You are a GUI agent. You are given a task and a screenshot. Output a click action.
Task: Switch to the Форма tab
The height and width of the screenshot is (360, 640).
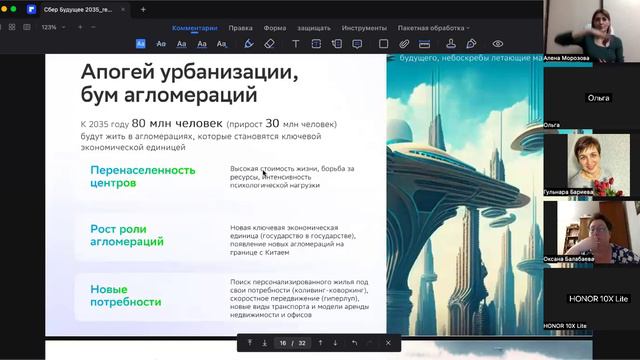coord(275,28)
